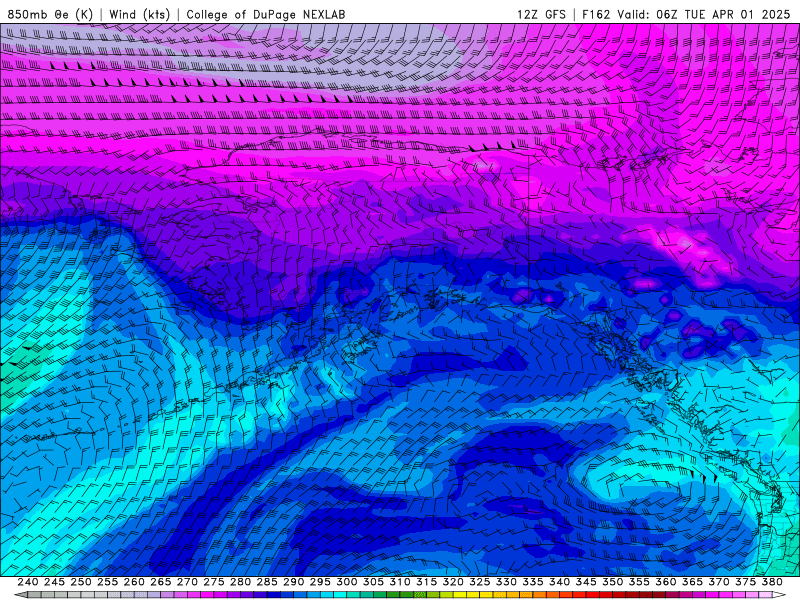The image size is (800, 600).
Task: Click the 295 value on the color scale
Action: click(x=320, y=582)
